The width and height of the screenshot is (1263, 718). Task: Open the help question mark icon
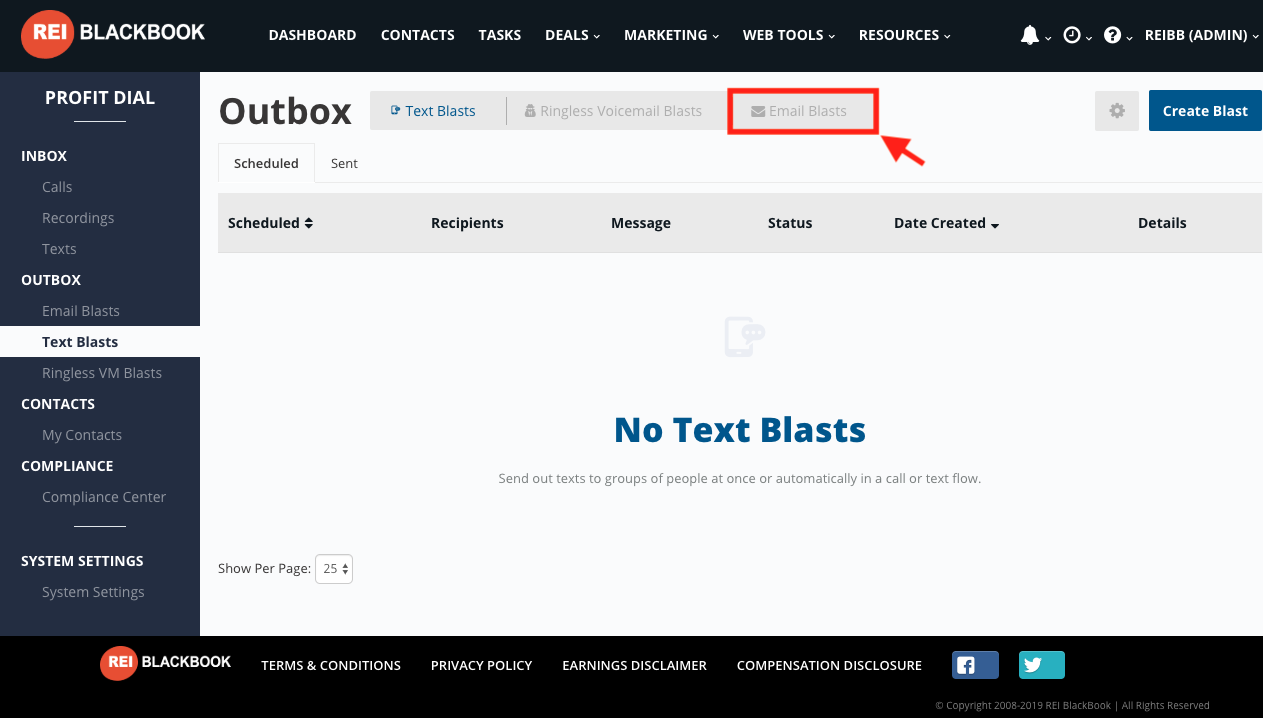1112,35
